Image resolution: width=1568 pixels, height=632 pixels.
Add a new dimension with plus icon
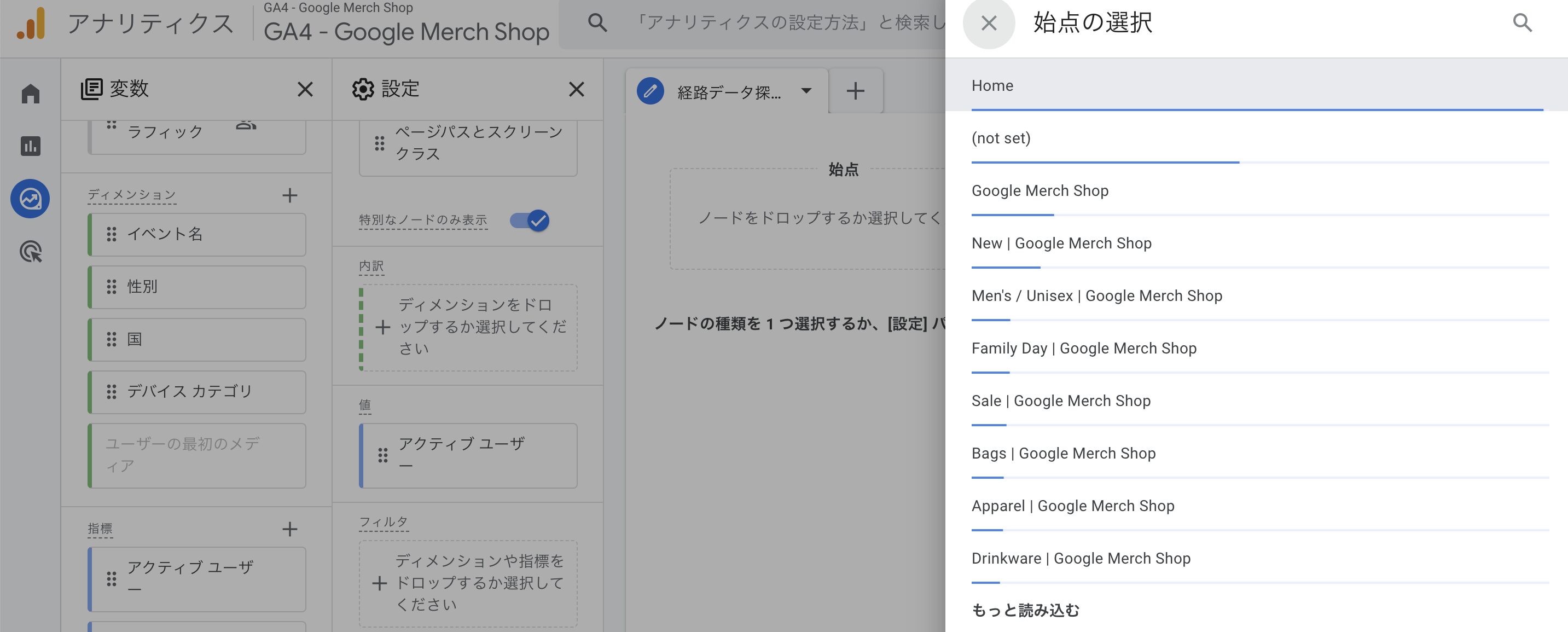coord(290,195)
